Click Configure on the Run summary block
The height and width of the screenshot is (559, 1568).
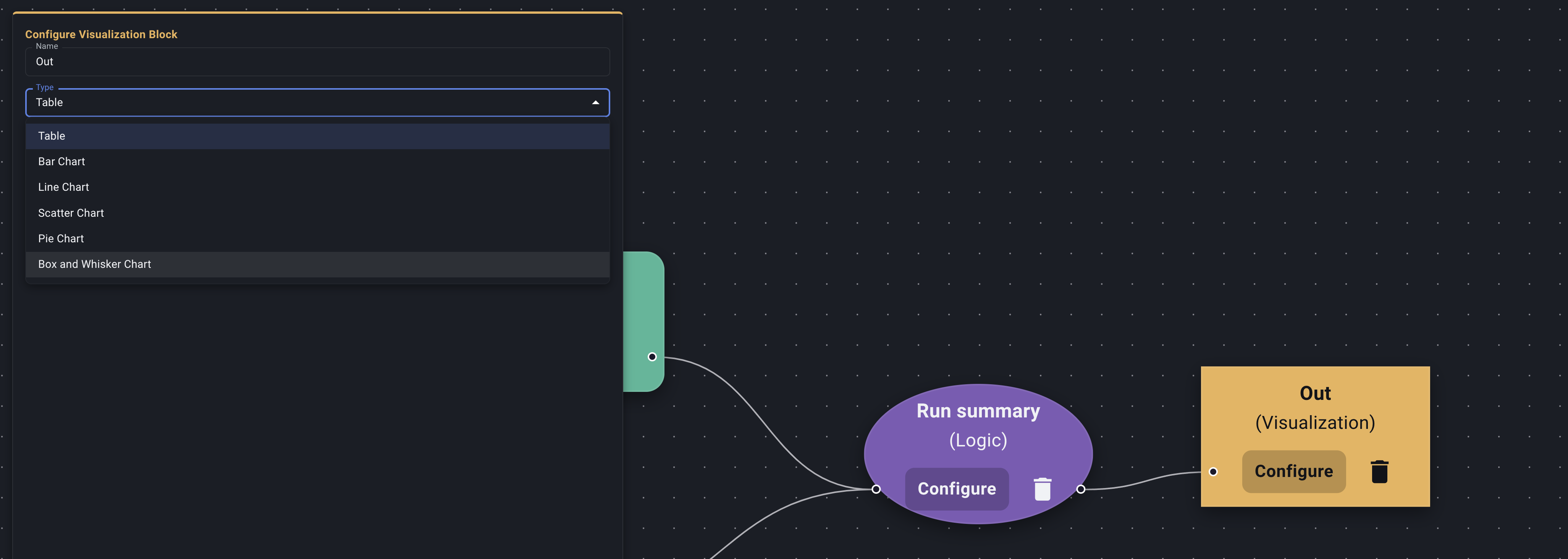(957, 488)
